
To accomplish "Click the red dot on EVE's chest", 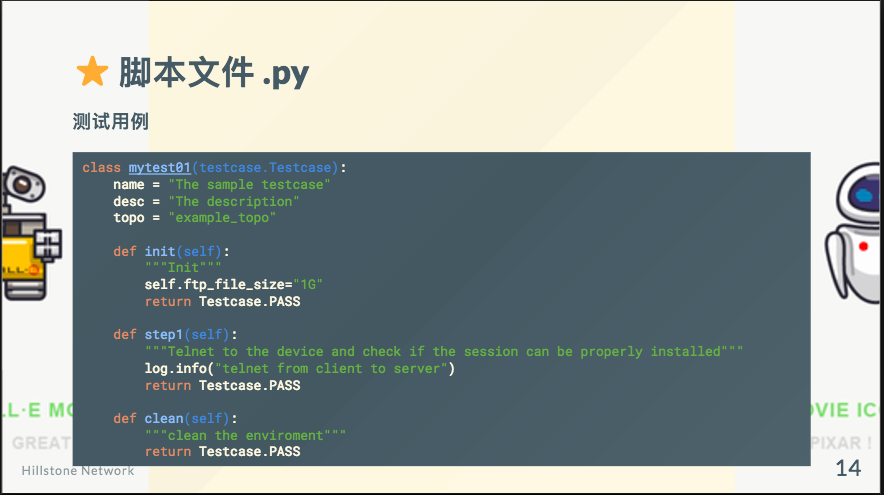I will point(863,246).
